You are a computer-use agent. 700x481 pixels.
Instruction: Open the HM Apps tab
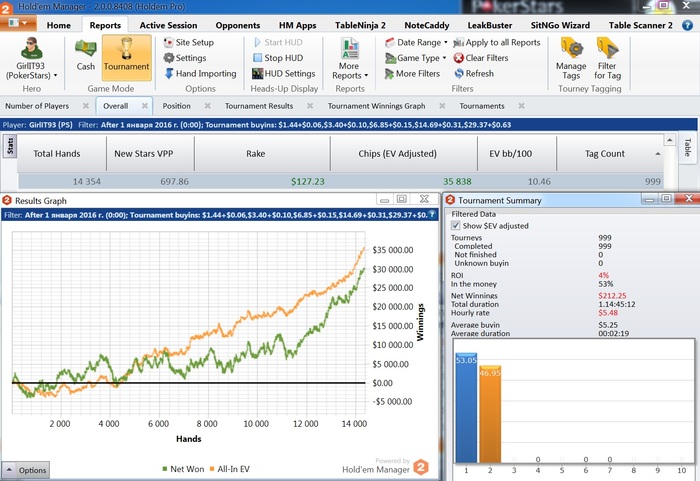pyautogui.click(x=297, y=25)
